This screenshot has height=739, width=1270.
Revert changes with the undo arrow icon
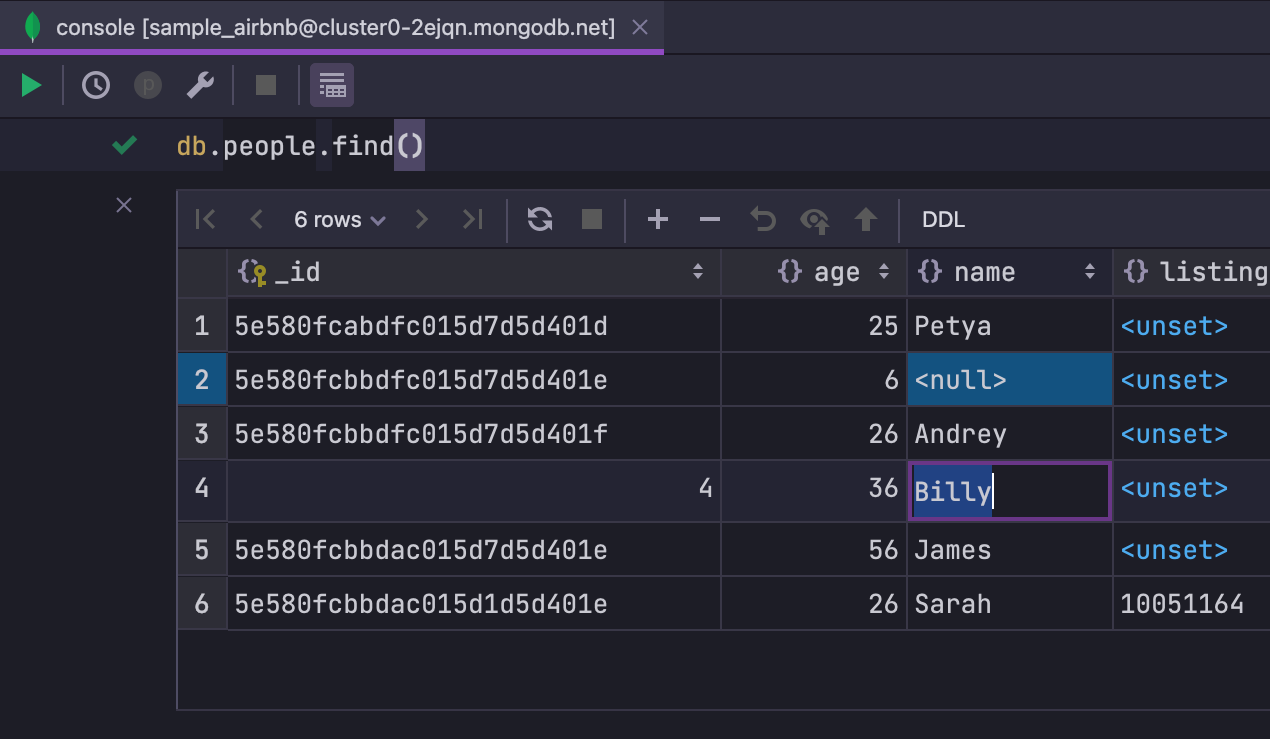tap(763, 220)
